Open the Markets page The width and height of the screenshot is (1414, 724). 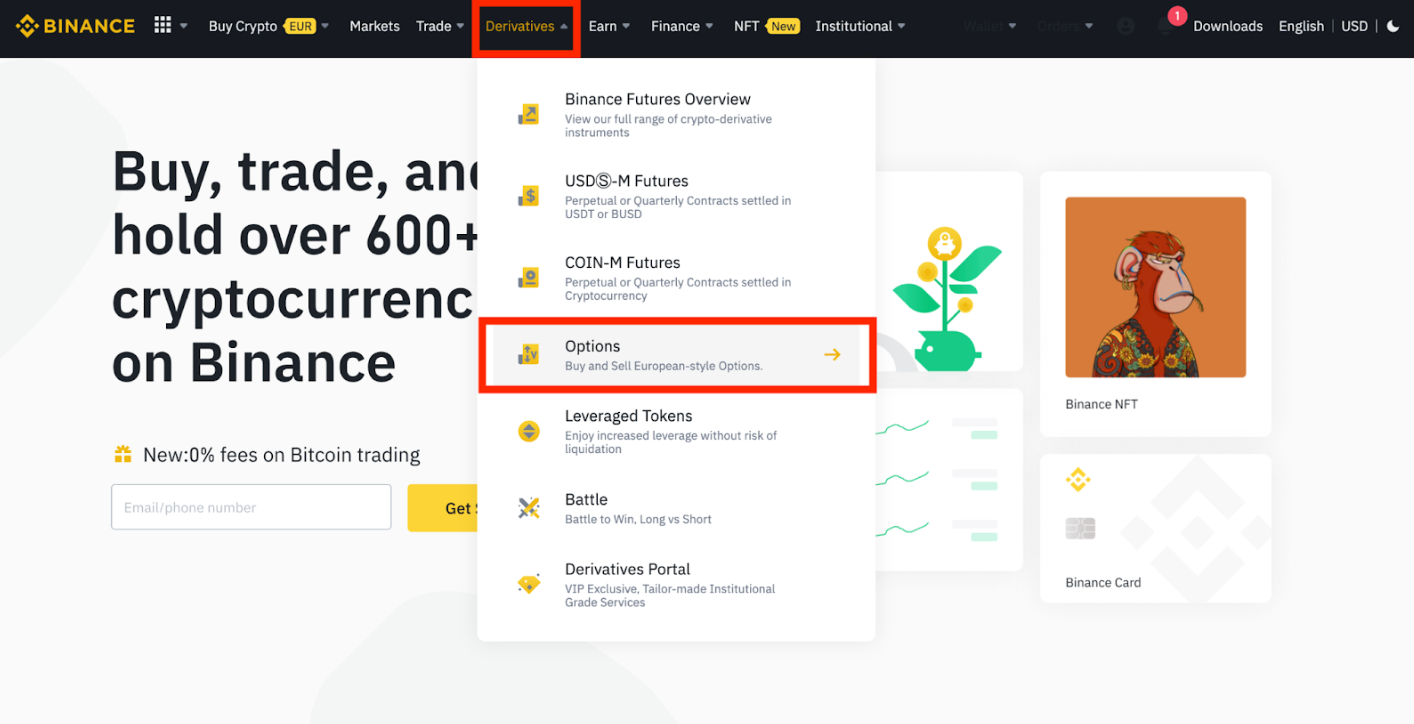pos(374,26)
